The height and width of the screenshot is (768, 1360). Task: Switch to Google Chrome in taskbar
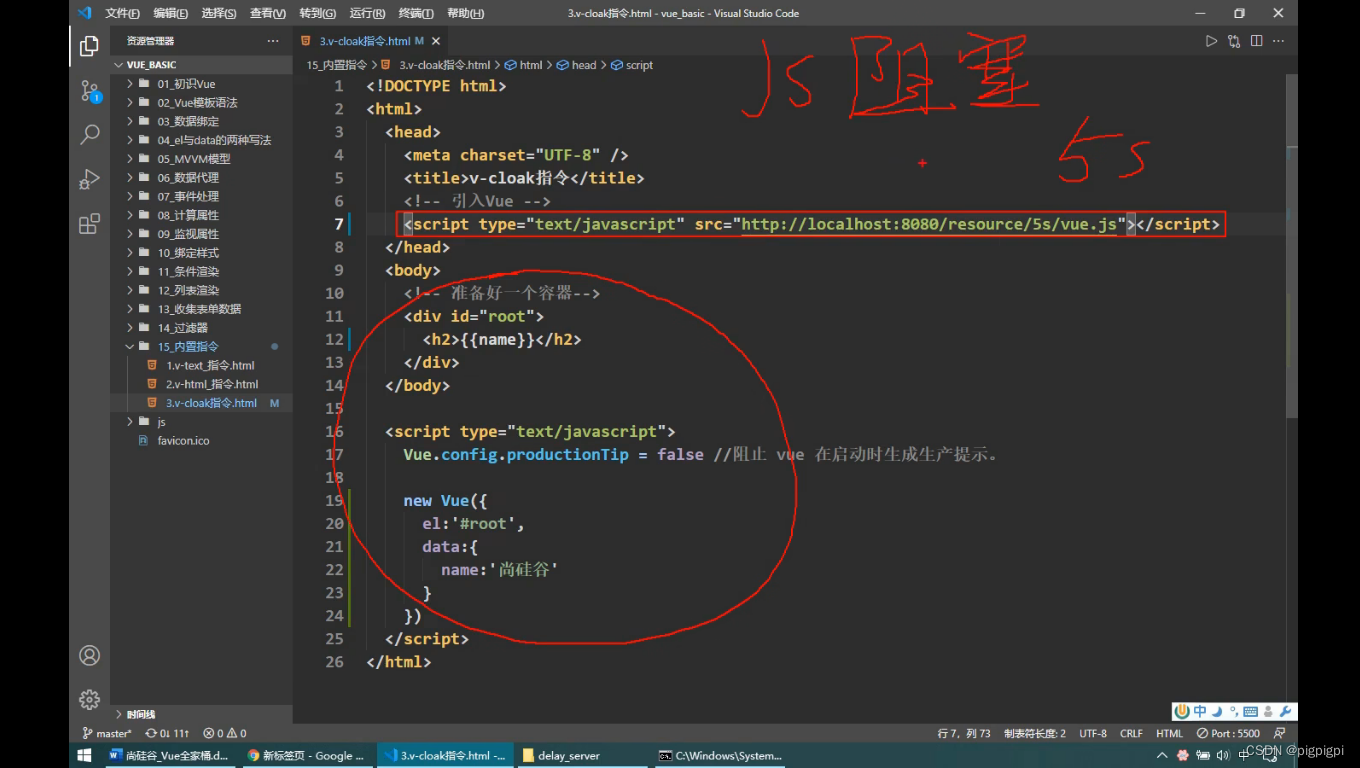306,755
